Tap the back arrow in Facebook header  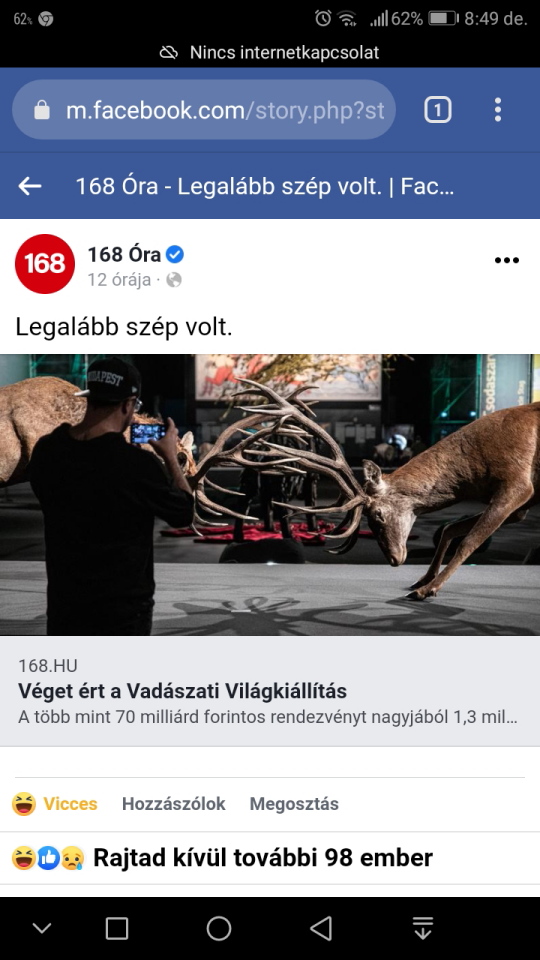coord(29,186)
